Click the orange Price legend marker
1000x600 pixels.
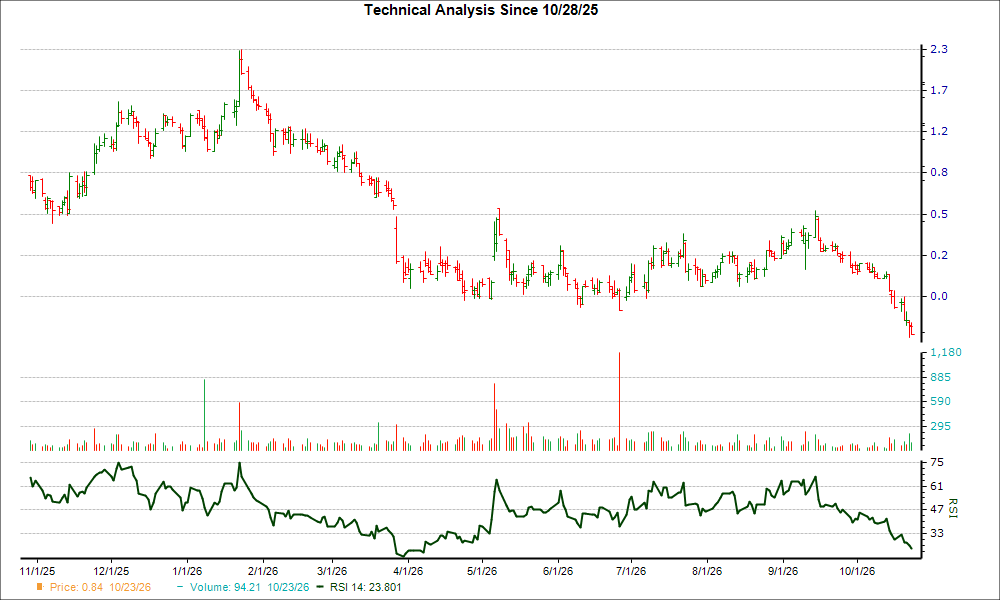point(40,587)
